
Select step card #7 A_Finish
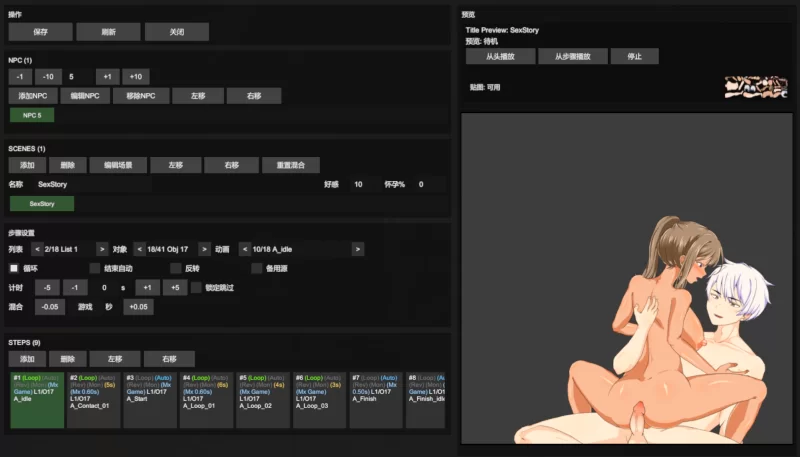coord(376,400)
